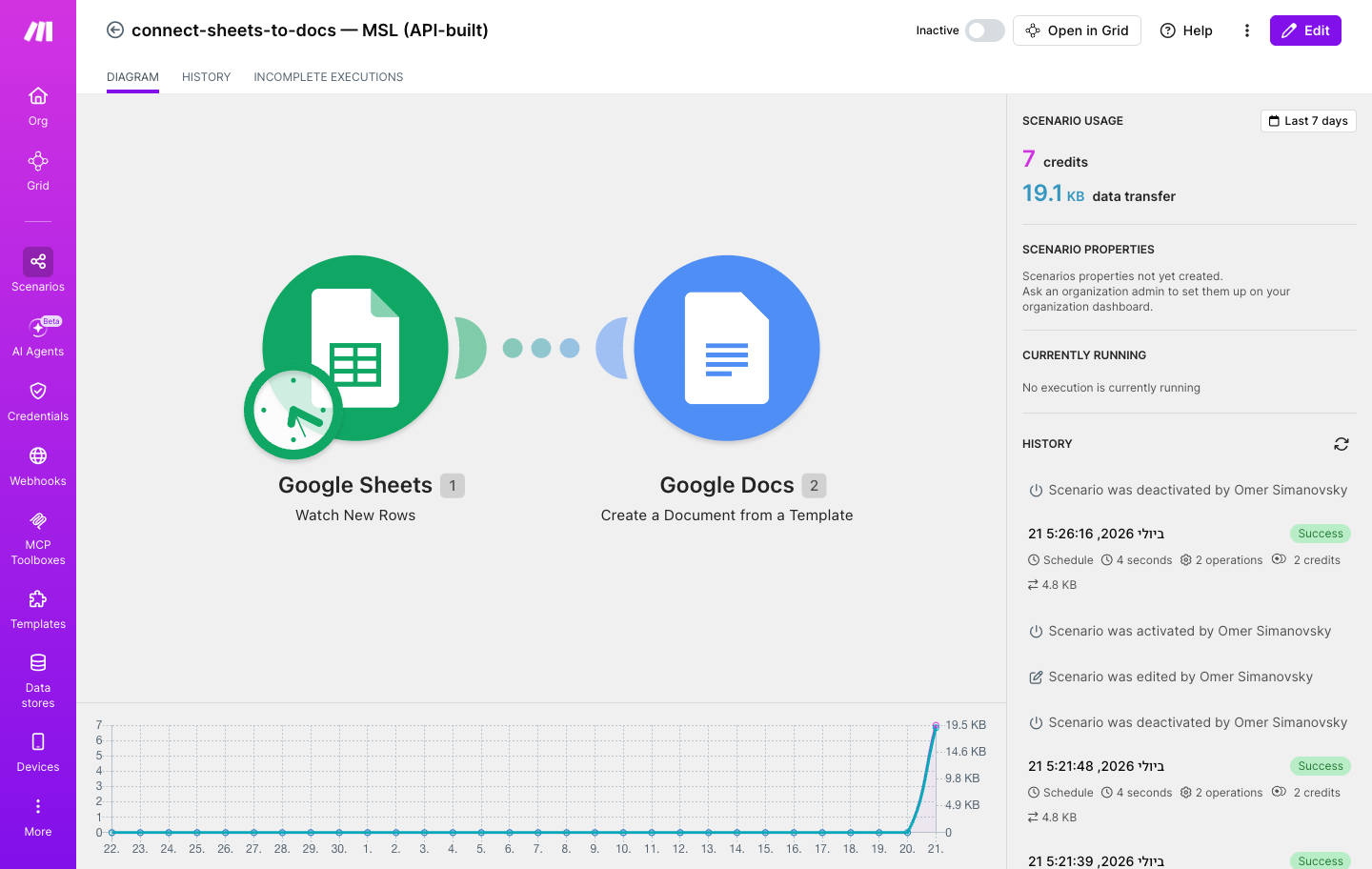Open AI Agents beta section

point(38,336)
